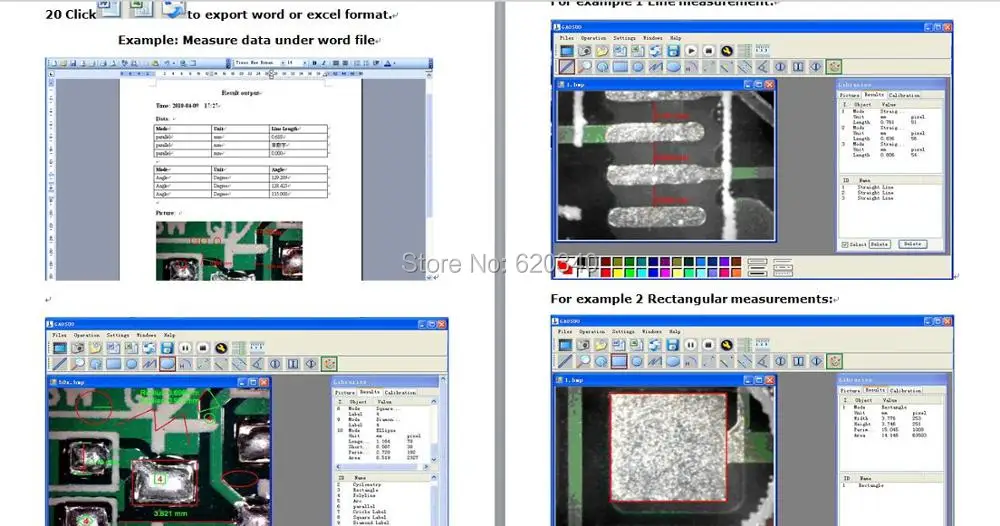Choose the Angle tool in the 50x.bmp window
Viewport: 1000px width, 526px height.
258,364
